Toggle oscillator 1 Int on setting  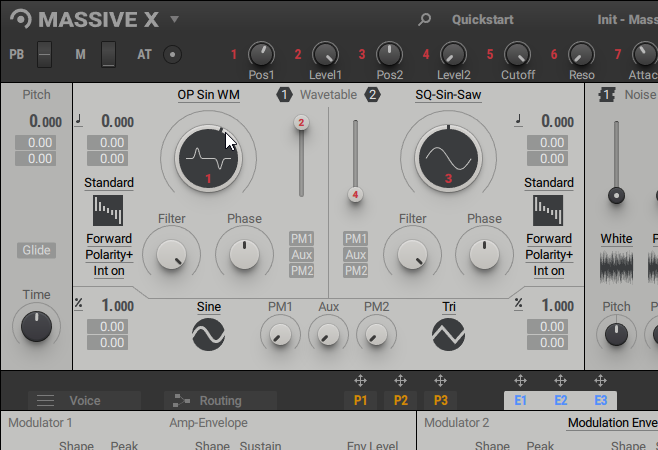point(109,271)
